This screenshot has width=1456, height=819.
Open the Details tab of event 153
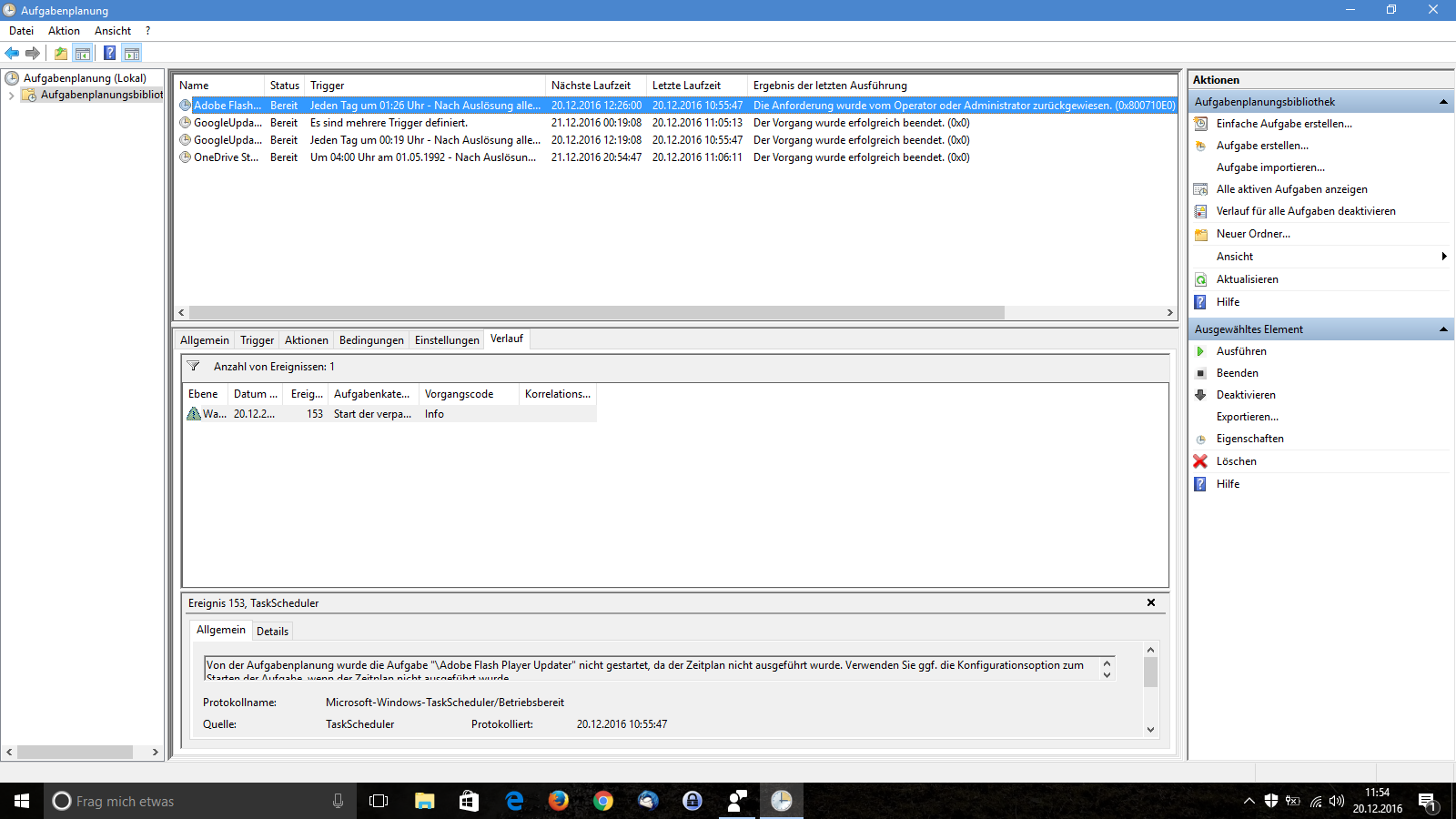click(x=272, y=632)
